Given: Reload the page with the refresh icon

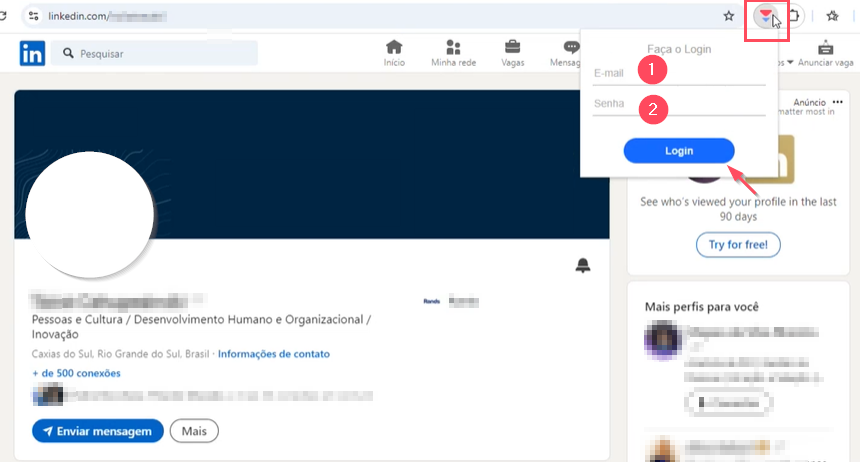Looking at the screenshot, I should click(x=3, y=16).
